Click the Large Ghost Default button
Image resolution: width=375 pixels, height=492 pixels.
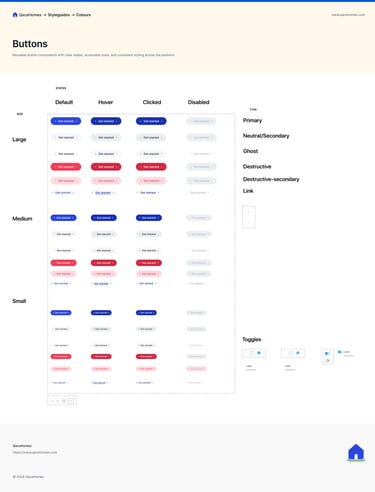(x=66, y=154)
